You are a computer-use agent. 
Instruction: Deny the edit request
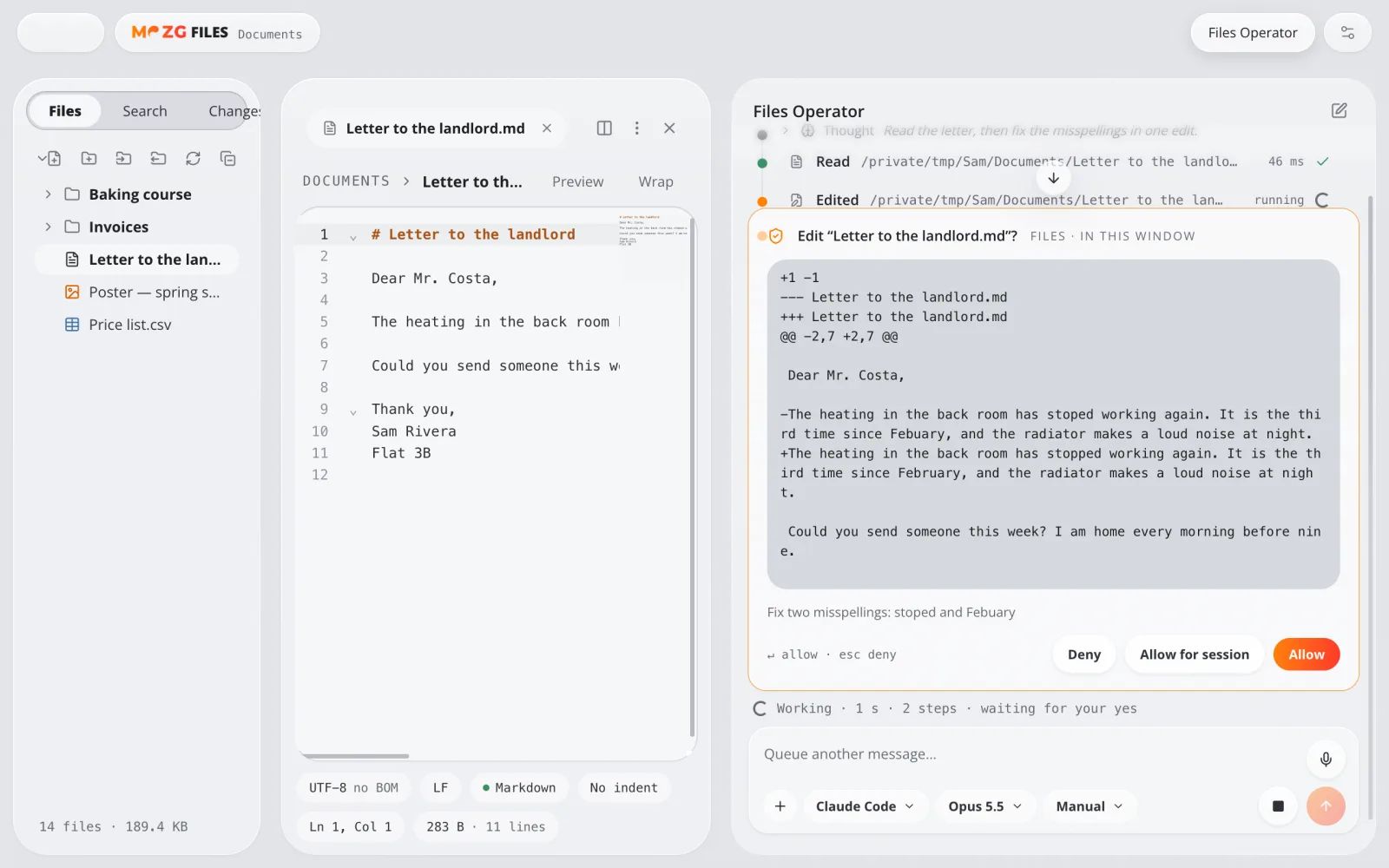[x=1083, y=654]
